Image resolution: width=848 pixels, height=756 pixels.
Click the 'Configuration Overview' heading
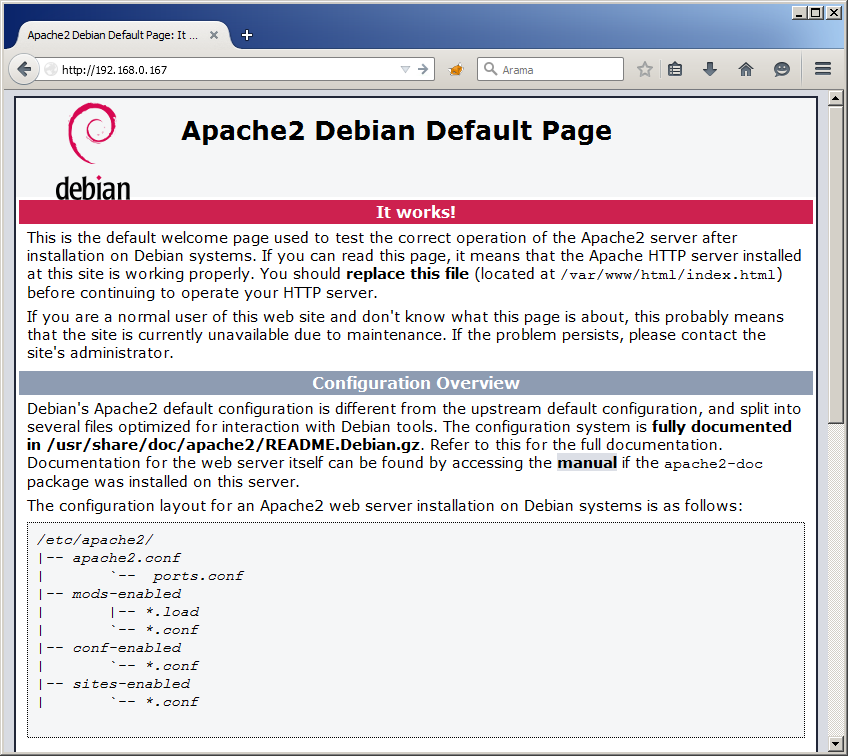pos(415,383)
